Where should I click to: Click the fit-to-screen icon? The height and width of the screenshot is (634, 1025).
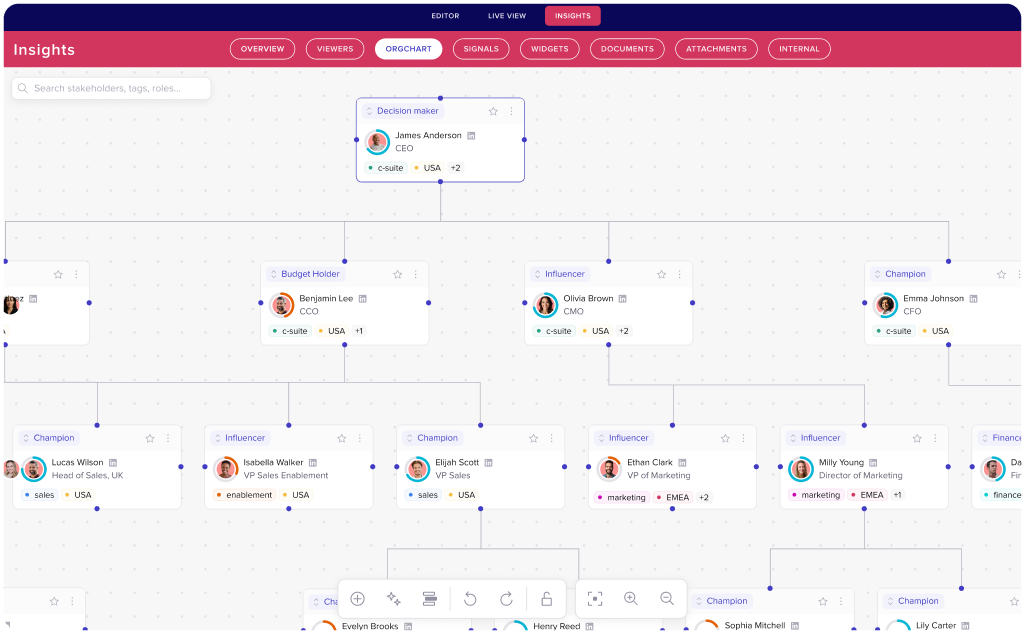click(595, 599)
